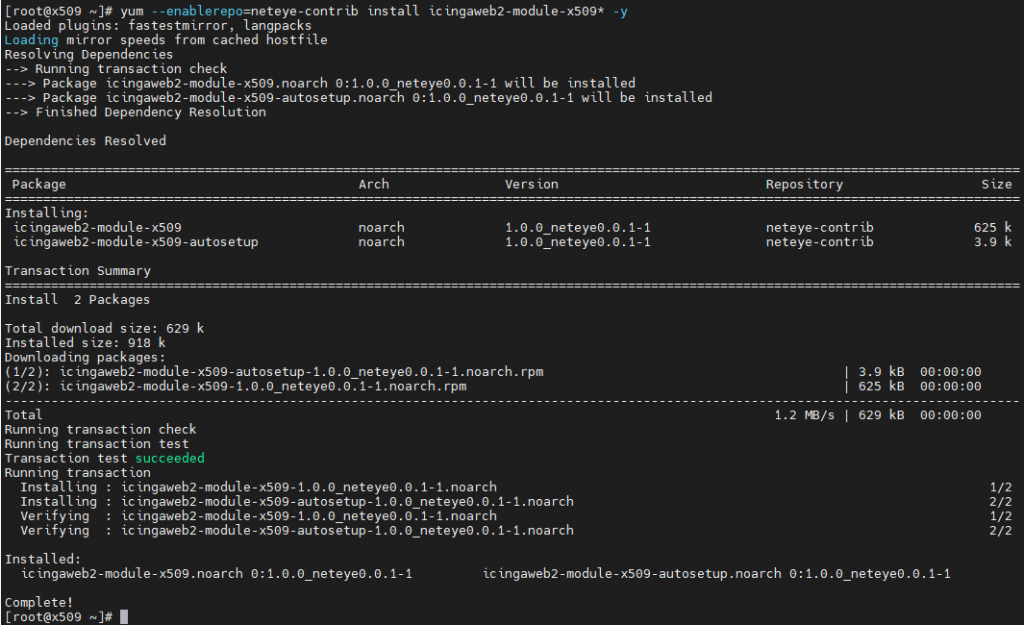This screenshot has width=1024, height=625.
Task: Select the "Installed size: 918 k" line
Action: click(85, 342)
